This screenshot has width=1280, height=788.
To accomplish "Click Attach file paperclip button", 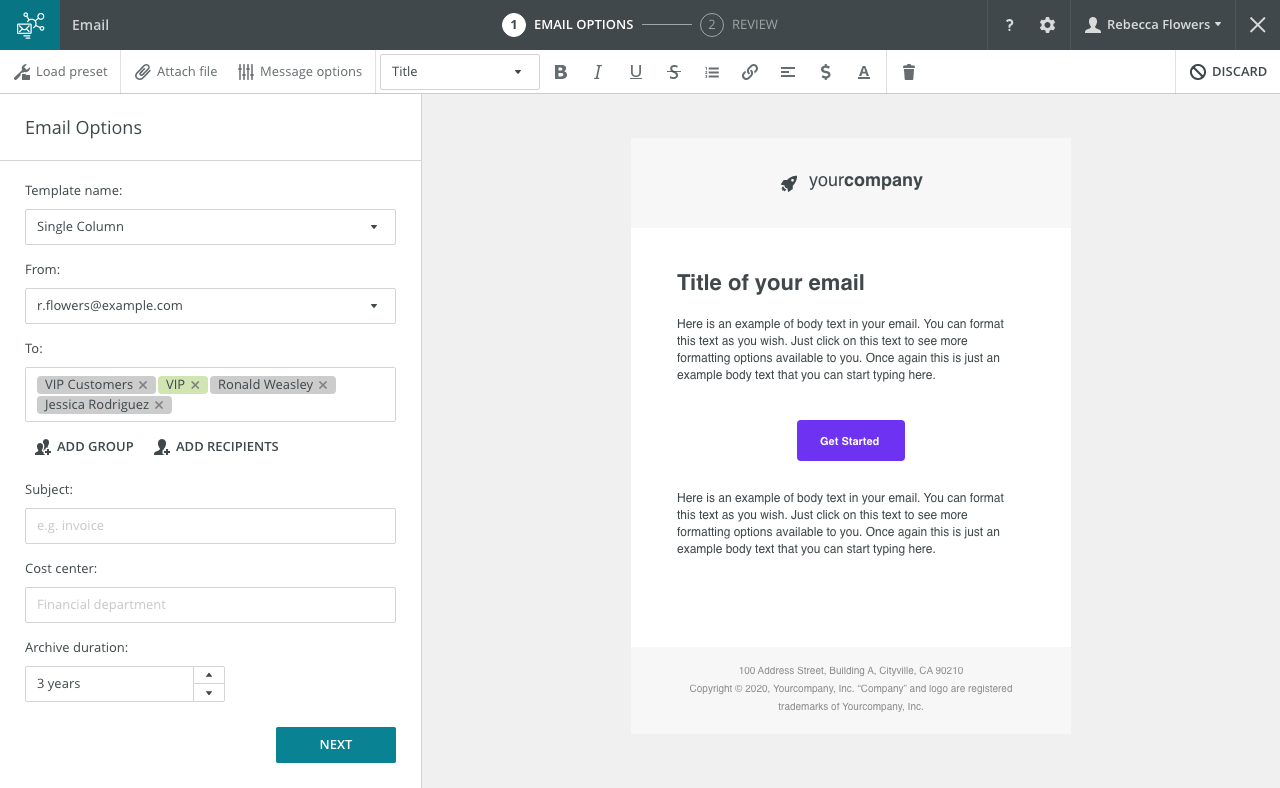I will [x=176, y=72].
